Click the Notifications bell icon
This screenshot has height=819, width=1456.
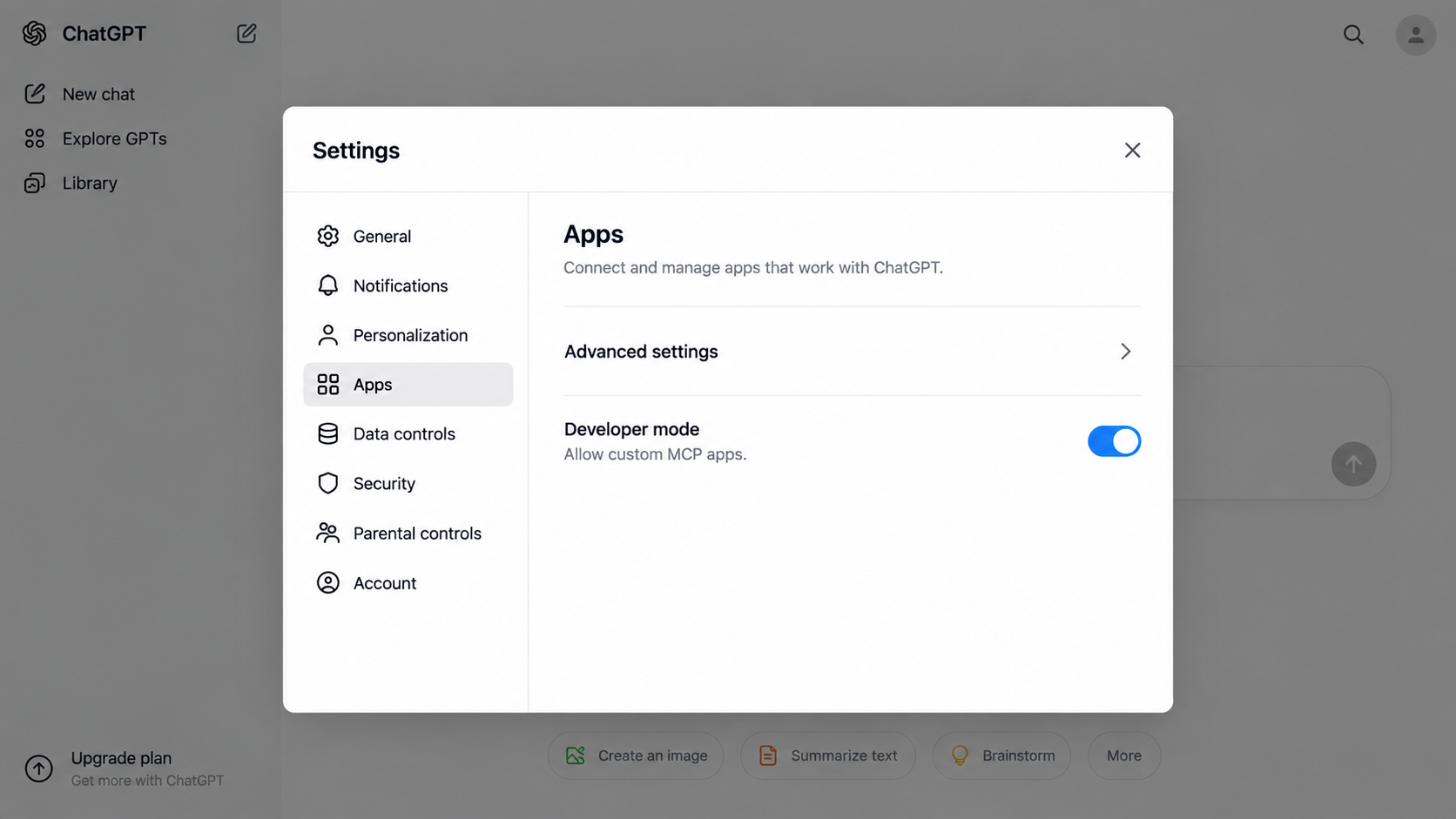coord(328,285)
